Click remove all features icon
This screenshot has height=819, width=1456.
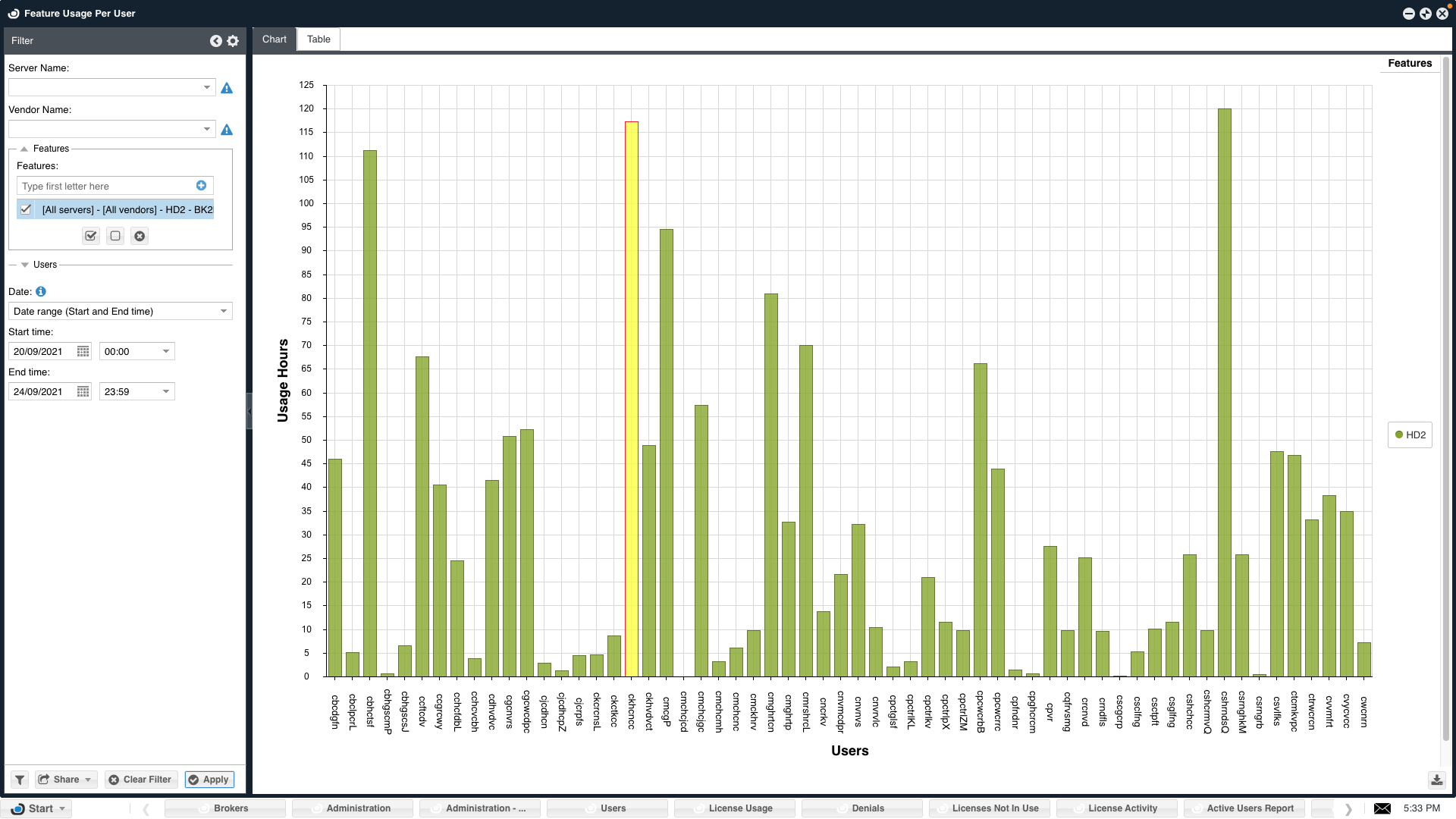(x=140, y=236)
